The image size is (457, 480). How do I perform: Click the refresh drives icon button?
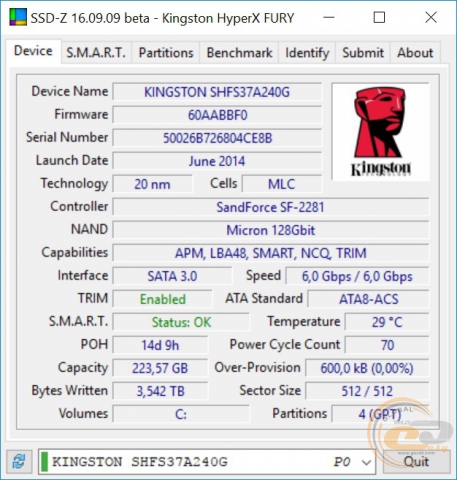tap(19, 461)
